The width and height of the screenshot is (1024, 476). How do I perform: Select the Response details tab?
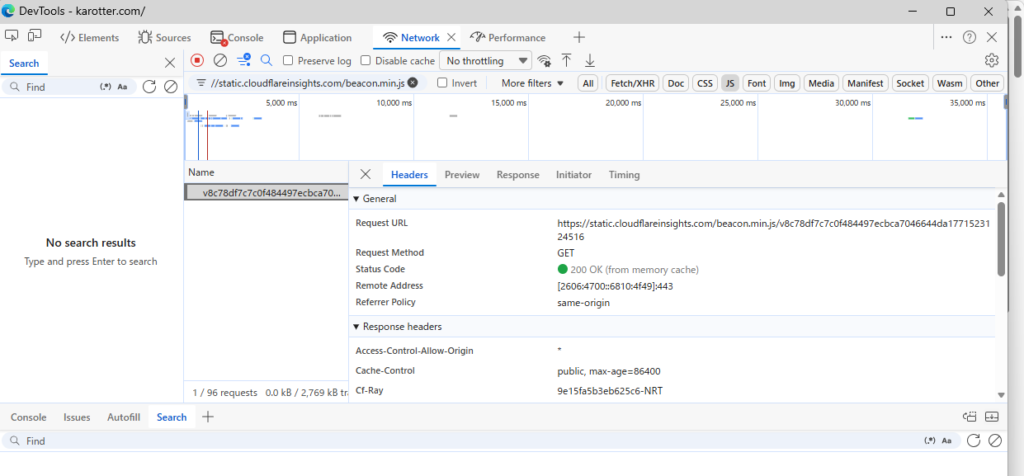pos(518,174)
